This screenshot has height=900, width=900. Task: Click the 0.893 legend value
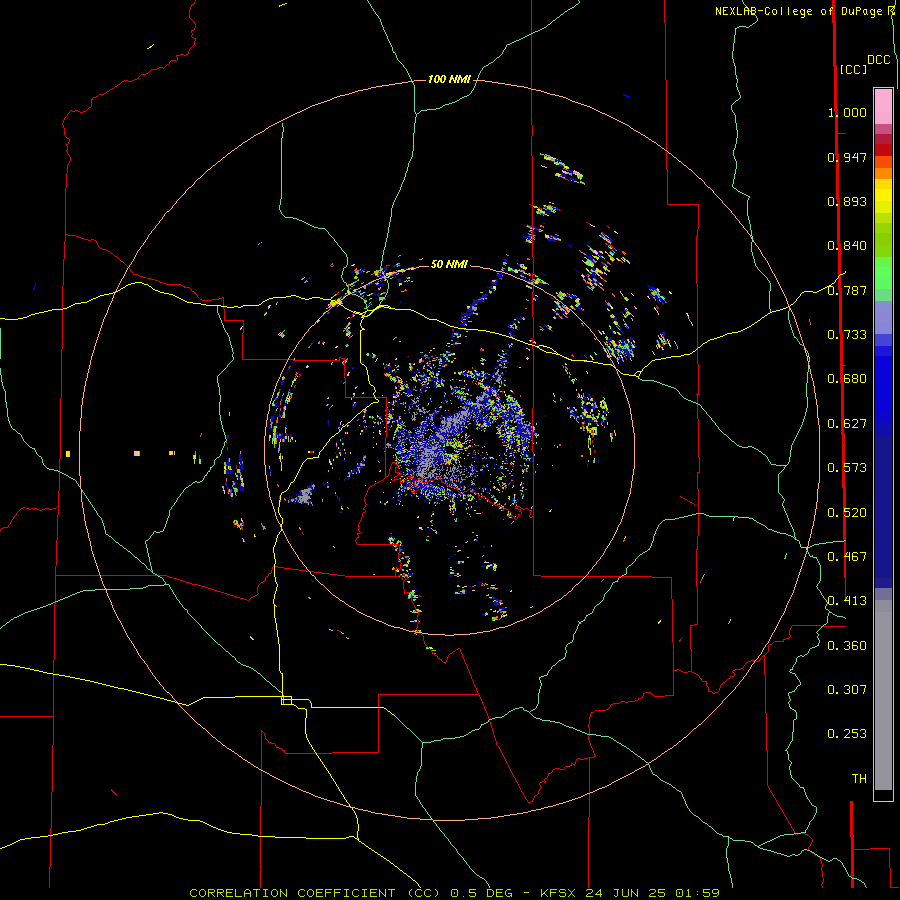[847, 201]
